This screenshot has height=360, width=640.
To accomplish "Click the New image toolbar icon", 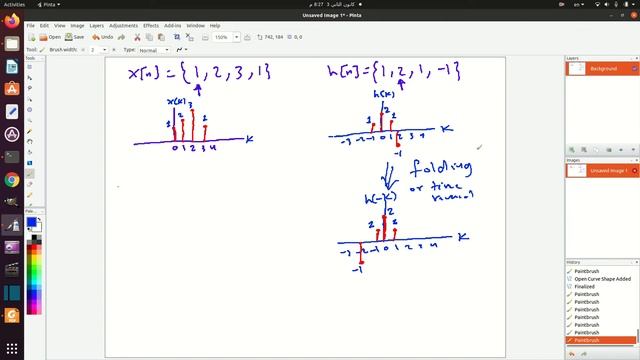I will click(x=31, y=37).
